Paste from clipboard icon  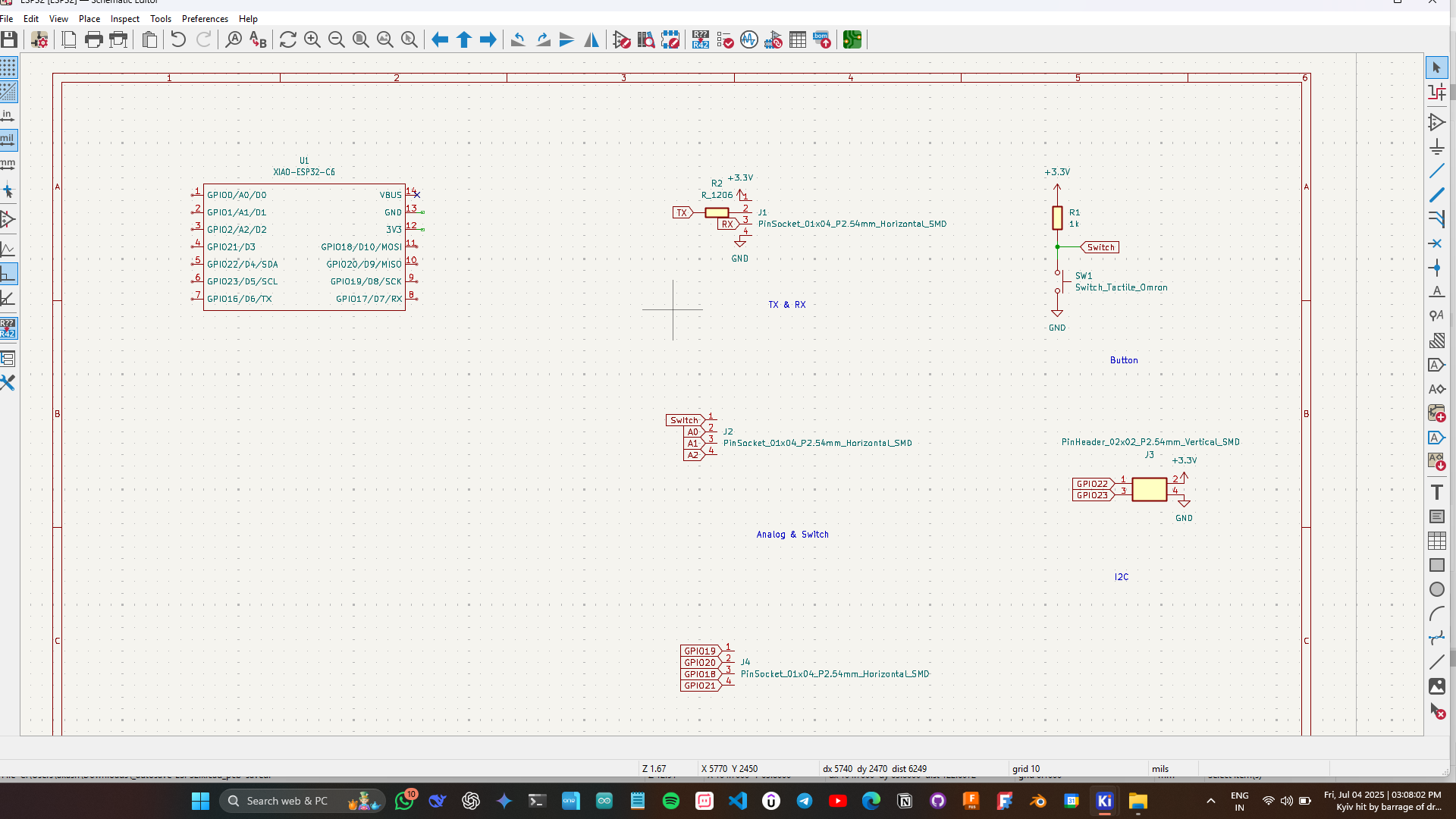(x=150, y=39)
